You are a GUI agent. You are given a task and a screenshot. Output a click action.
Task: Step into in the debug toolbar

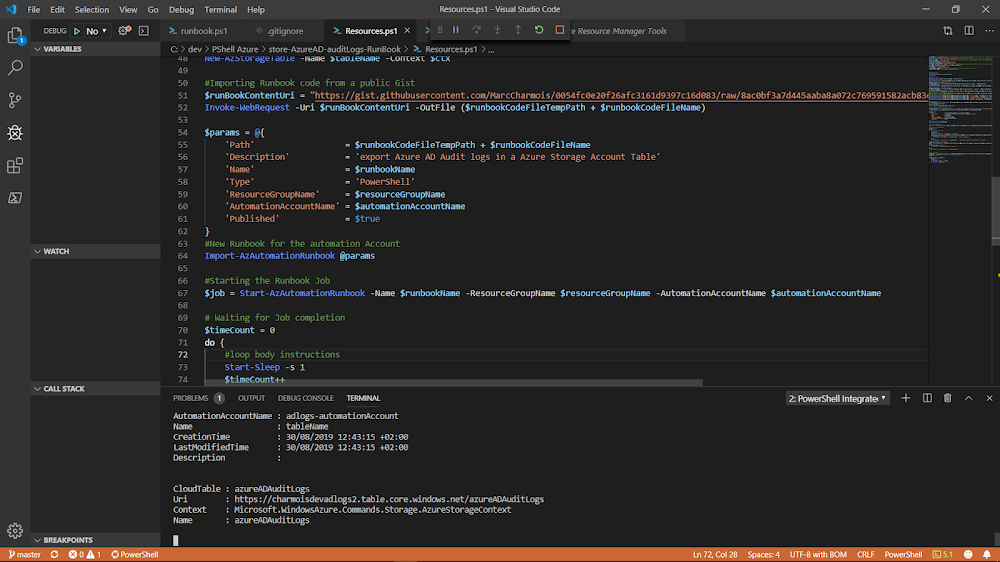point(497,30)
